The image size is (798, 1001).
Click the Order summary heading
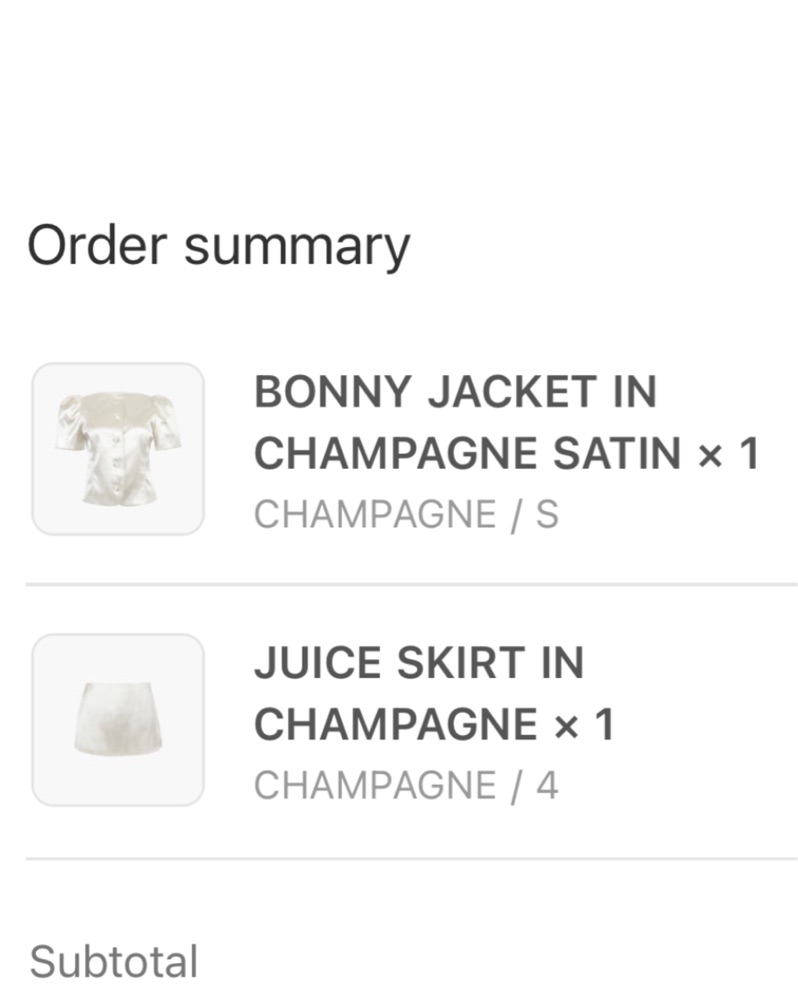(218, 246)
